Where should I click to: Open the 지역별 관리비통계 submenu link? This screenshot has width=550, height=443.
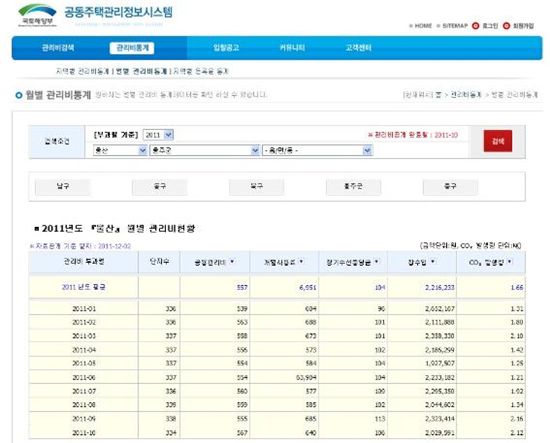coord(82,71)
